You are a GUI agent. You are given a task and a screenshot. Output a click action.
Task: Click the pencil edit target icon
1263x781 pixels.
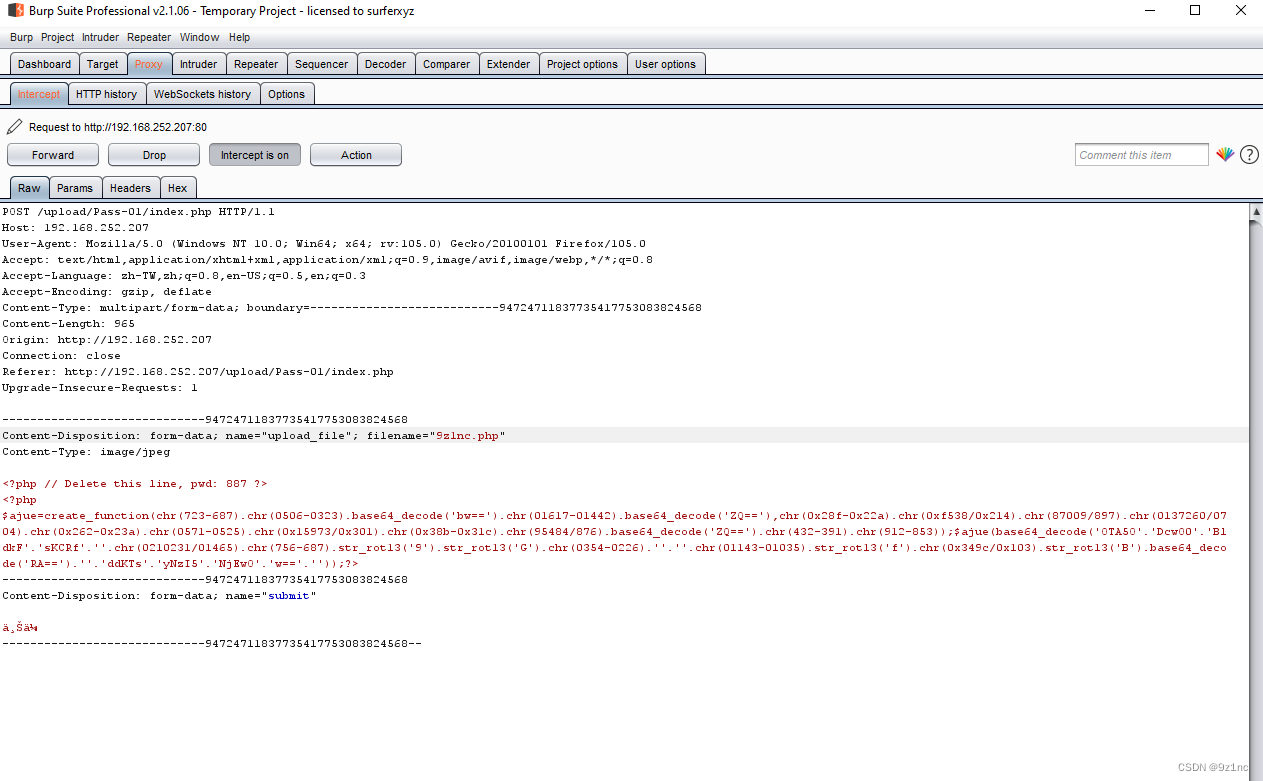coord(14,127)
